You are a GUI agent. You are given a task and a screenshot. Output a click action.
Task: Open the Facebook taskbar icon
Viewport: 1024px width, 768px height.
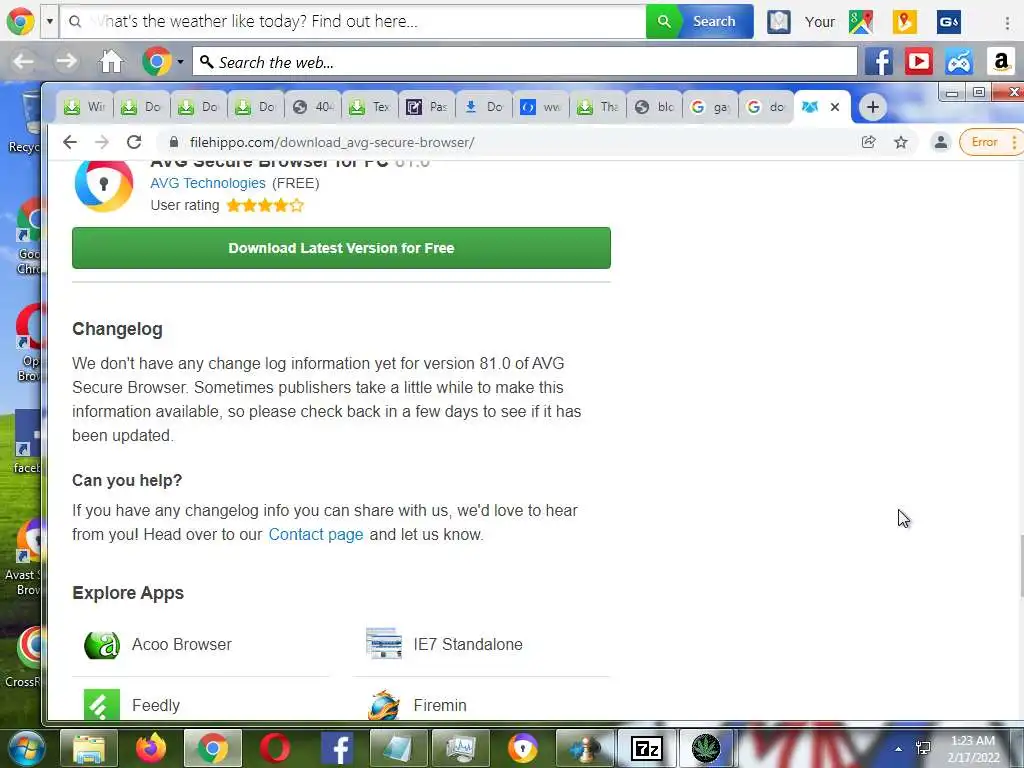click(337, 748)
